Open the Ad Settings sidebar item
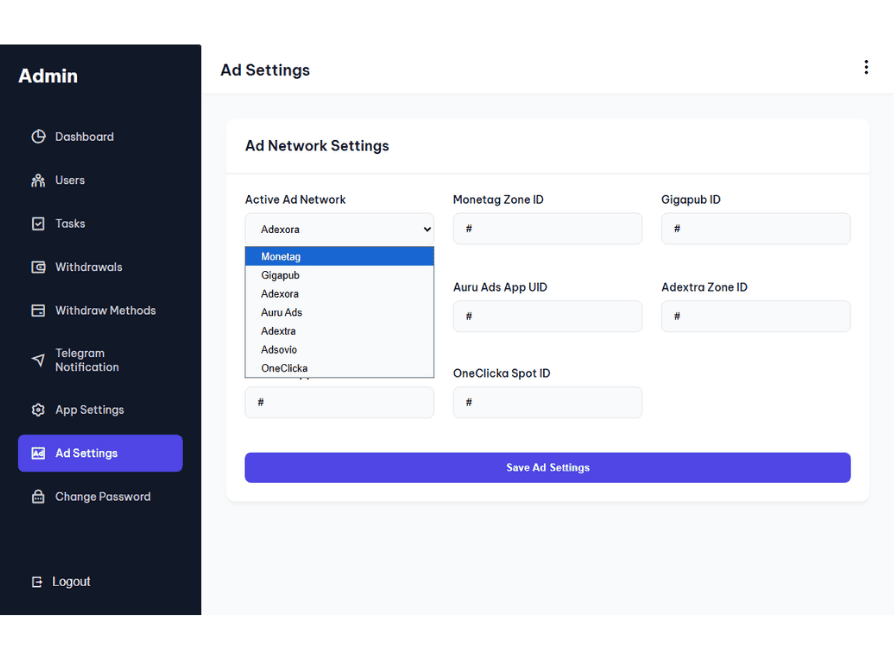Image resolution: width=894 pixels, height=661 pixels. [100, 453]
